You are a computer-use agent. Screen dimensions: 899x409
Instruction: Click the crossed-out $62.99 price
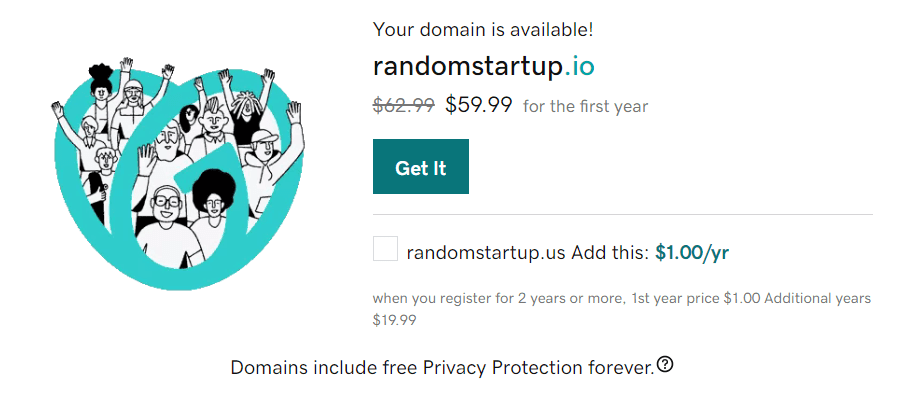tap(403, 105)
